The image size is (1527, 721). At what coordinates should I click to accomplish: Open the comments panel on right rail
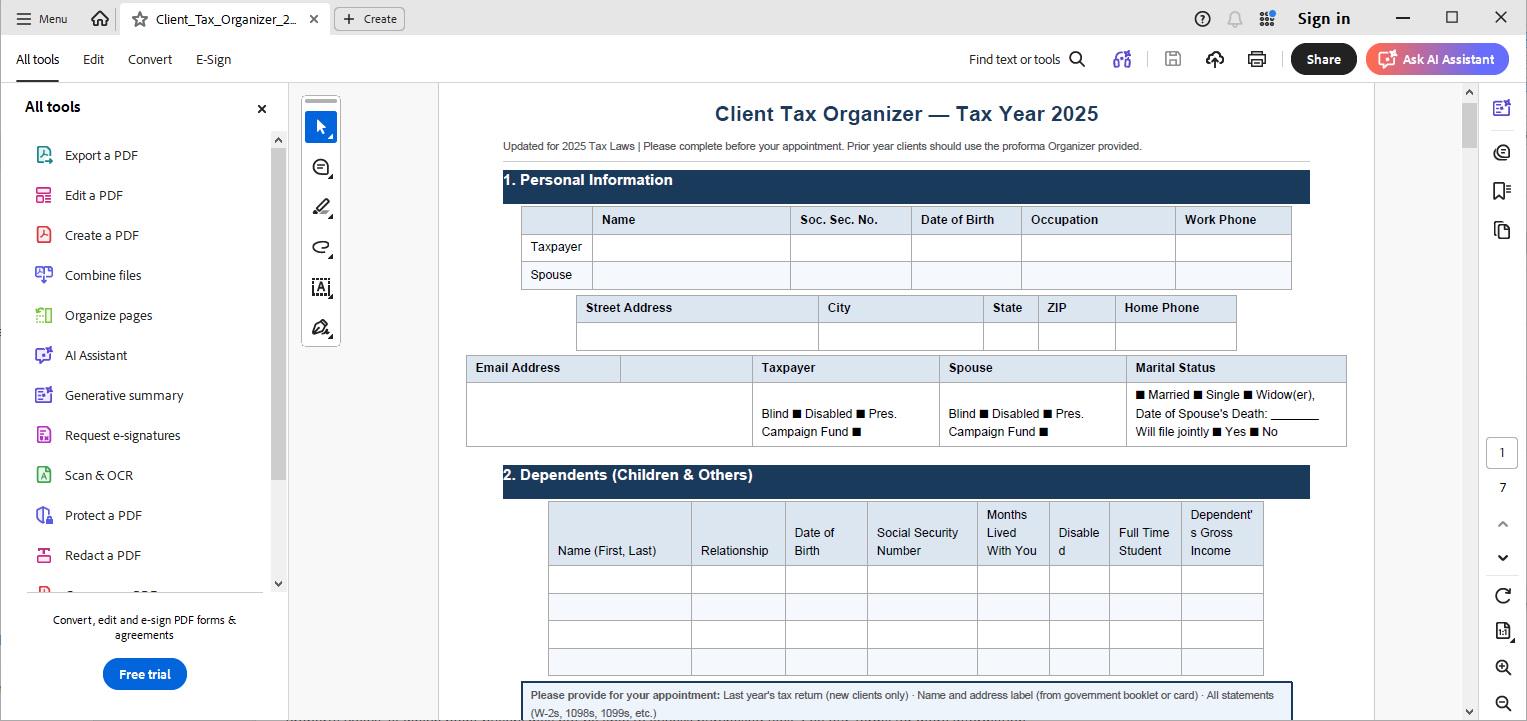(1501, 152)
